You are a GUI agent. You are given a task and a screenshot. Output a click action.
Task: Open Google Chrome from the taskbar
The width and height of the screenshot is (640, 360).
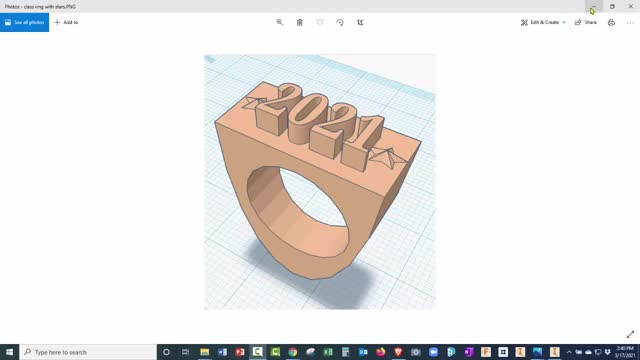click(x=293, y=352)
